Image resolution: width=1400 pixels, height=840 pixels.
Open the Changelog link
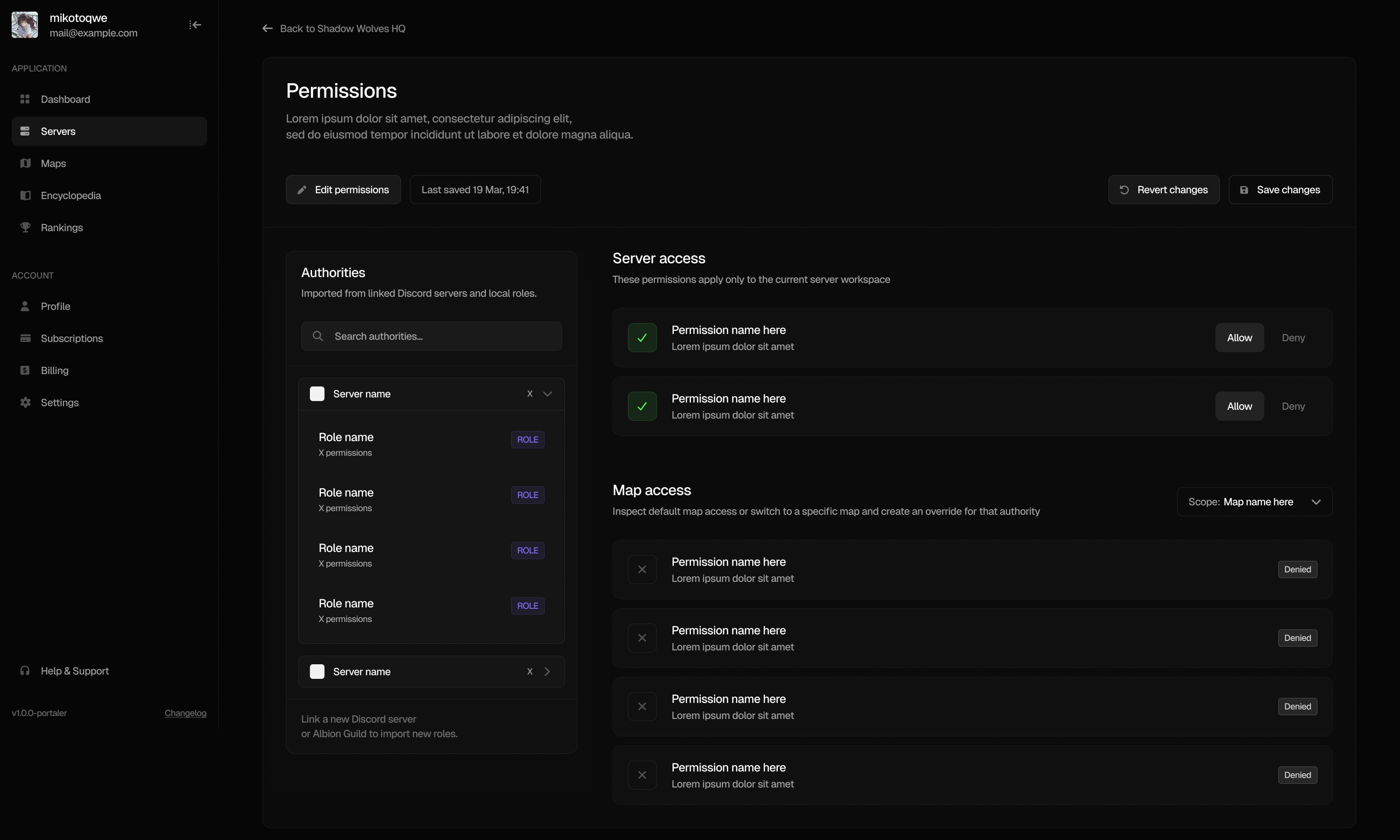coord(186,713)
